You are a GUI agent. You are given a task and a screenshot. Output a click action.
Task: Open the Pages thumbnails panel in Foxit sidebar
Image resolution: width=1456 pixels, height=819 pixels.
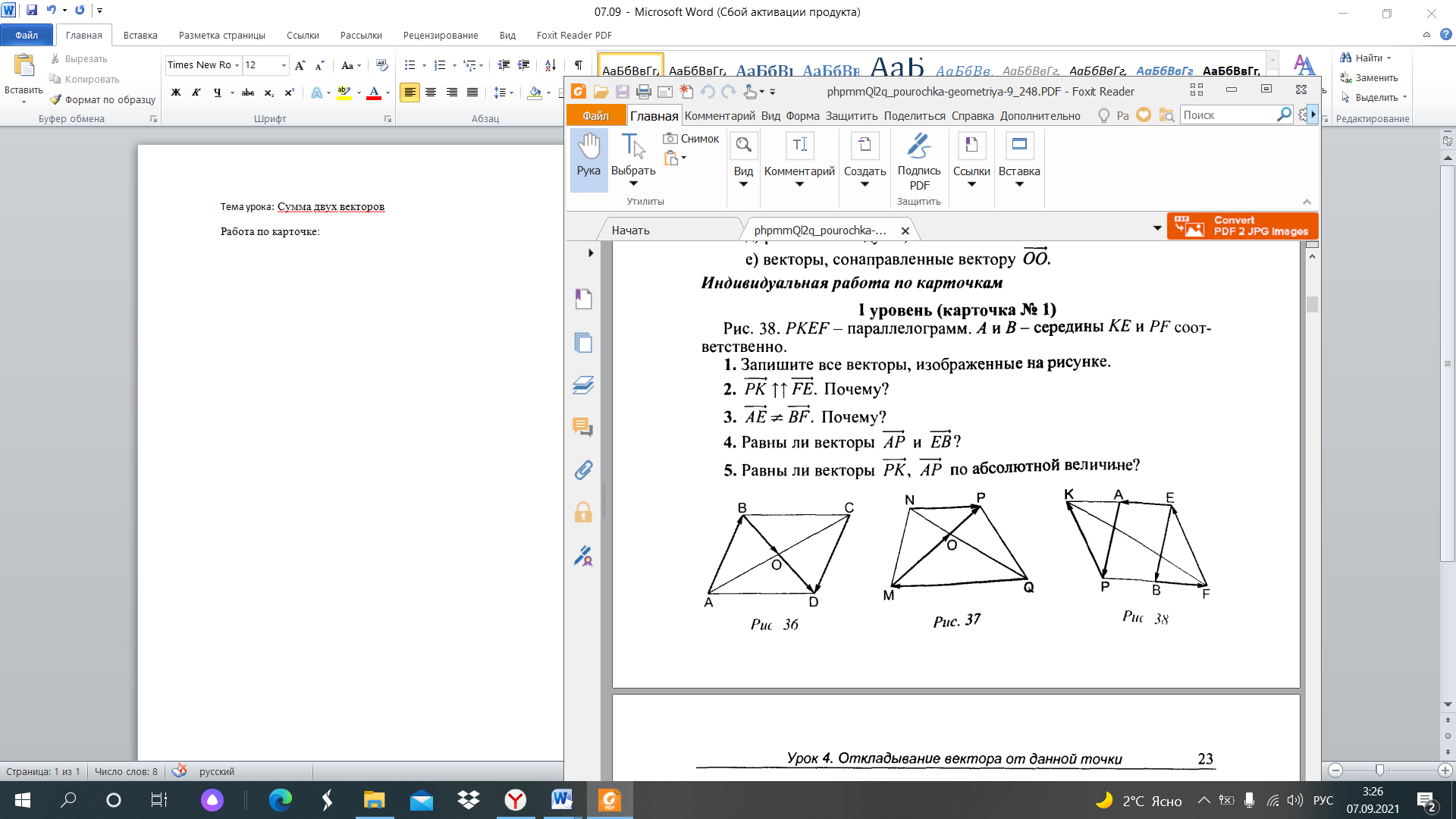tap(583, 343)
